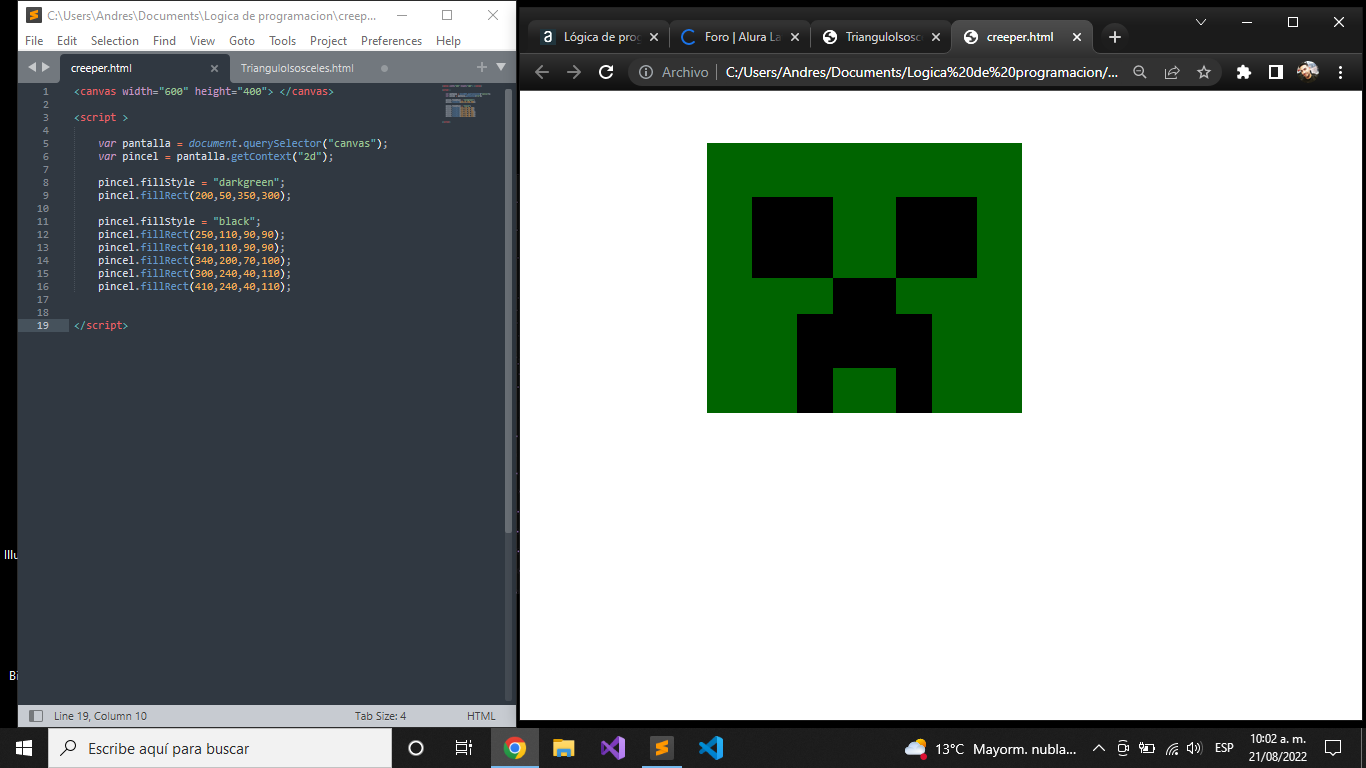Share this page via share icon
Image resolution: width=1366 pixels, height=768 pixels.
coord(1172,72)
